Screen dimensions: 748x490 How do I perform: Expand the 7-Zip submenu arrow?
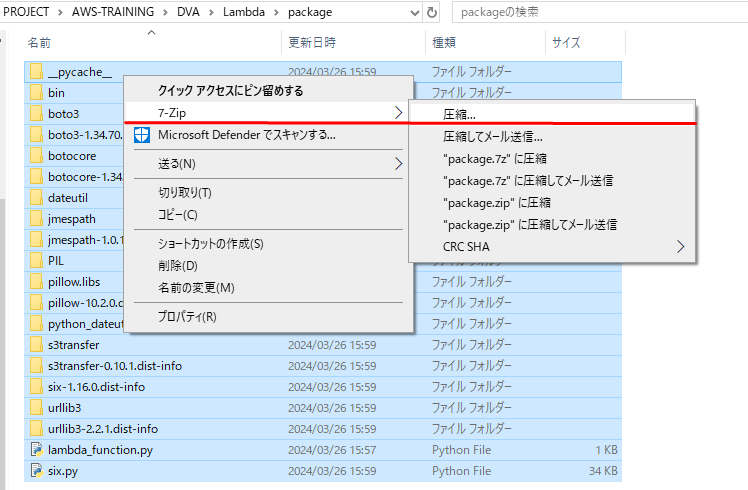399,113
